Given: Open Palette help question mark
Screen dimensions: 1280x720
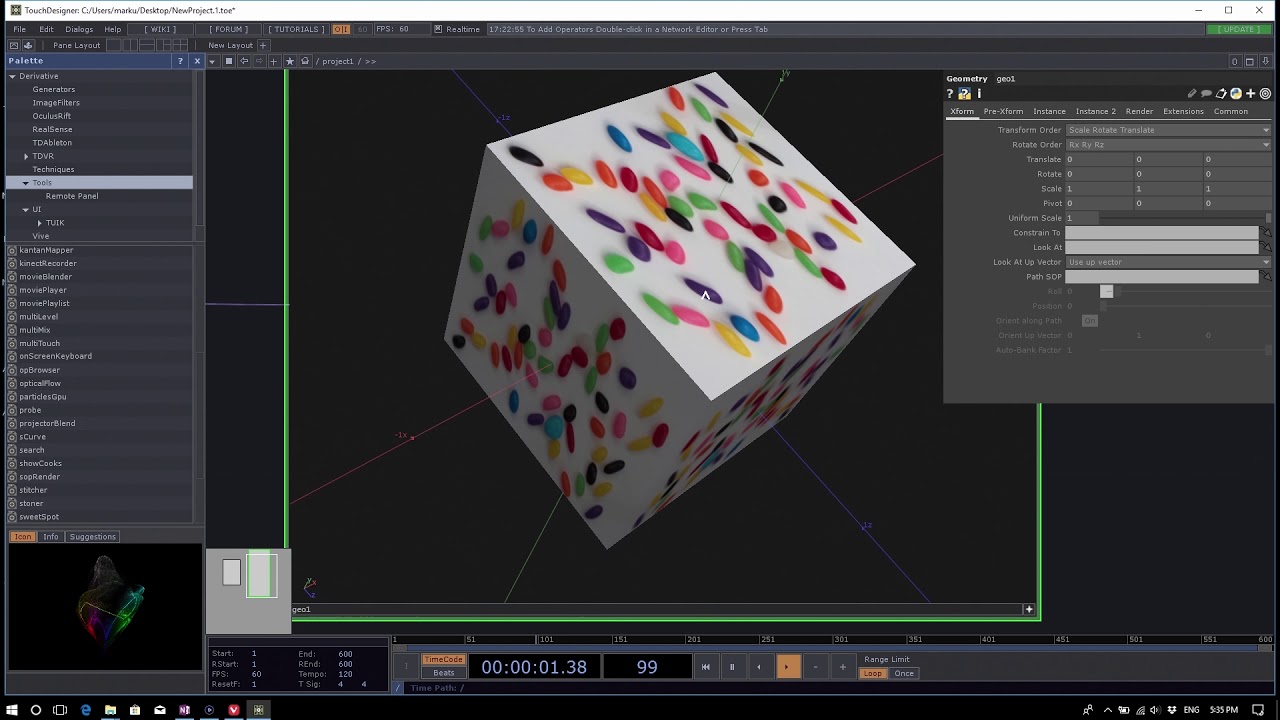Looking at the screenshot, I should click(x=180, y=61).
